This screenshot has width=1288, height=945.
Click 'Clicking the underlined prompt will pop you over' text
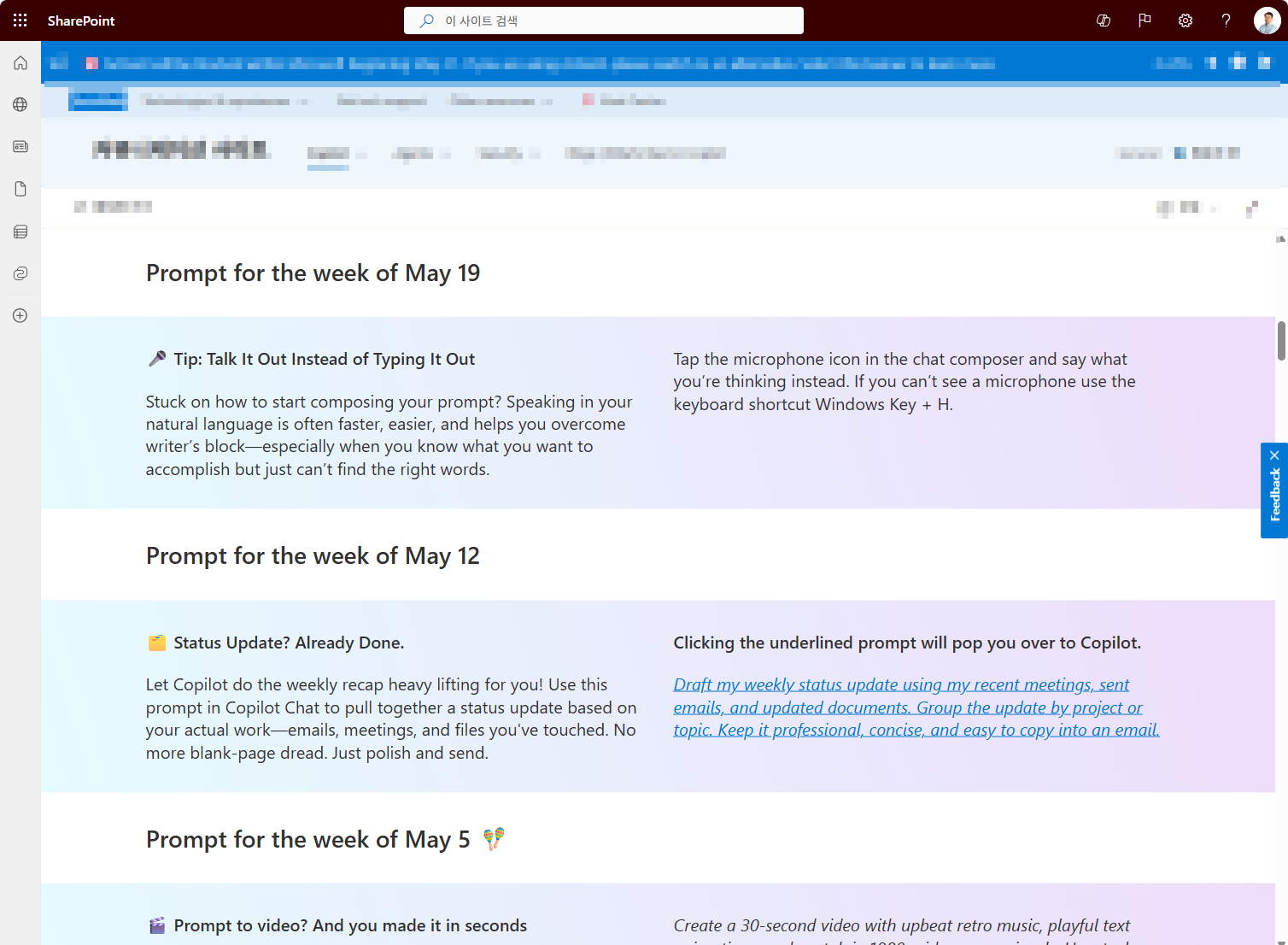907,643
